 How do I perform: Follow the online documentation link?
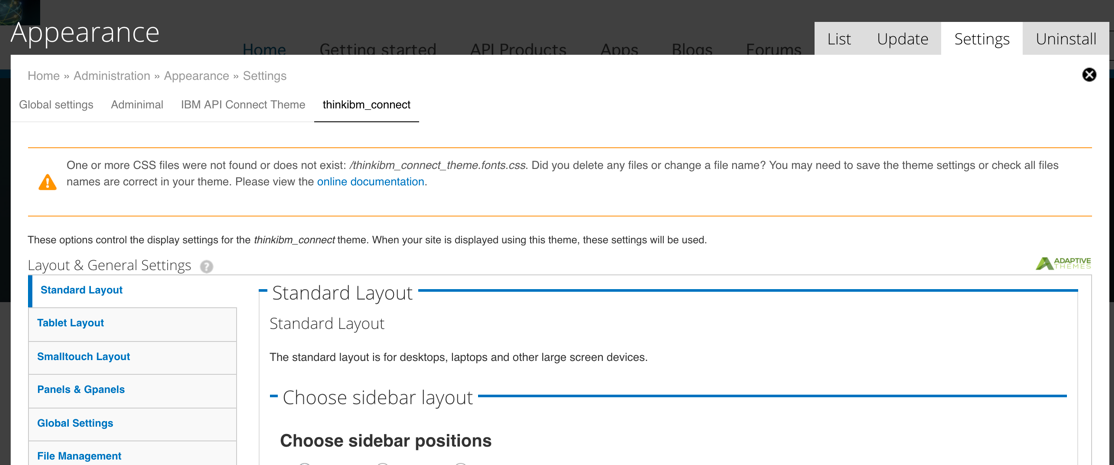click(372, 182)
